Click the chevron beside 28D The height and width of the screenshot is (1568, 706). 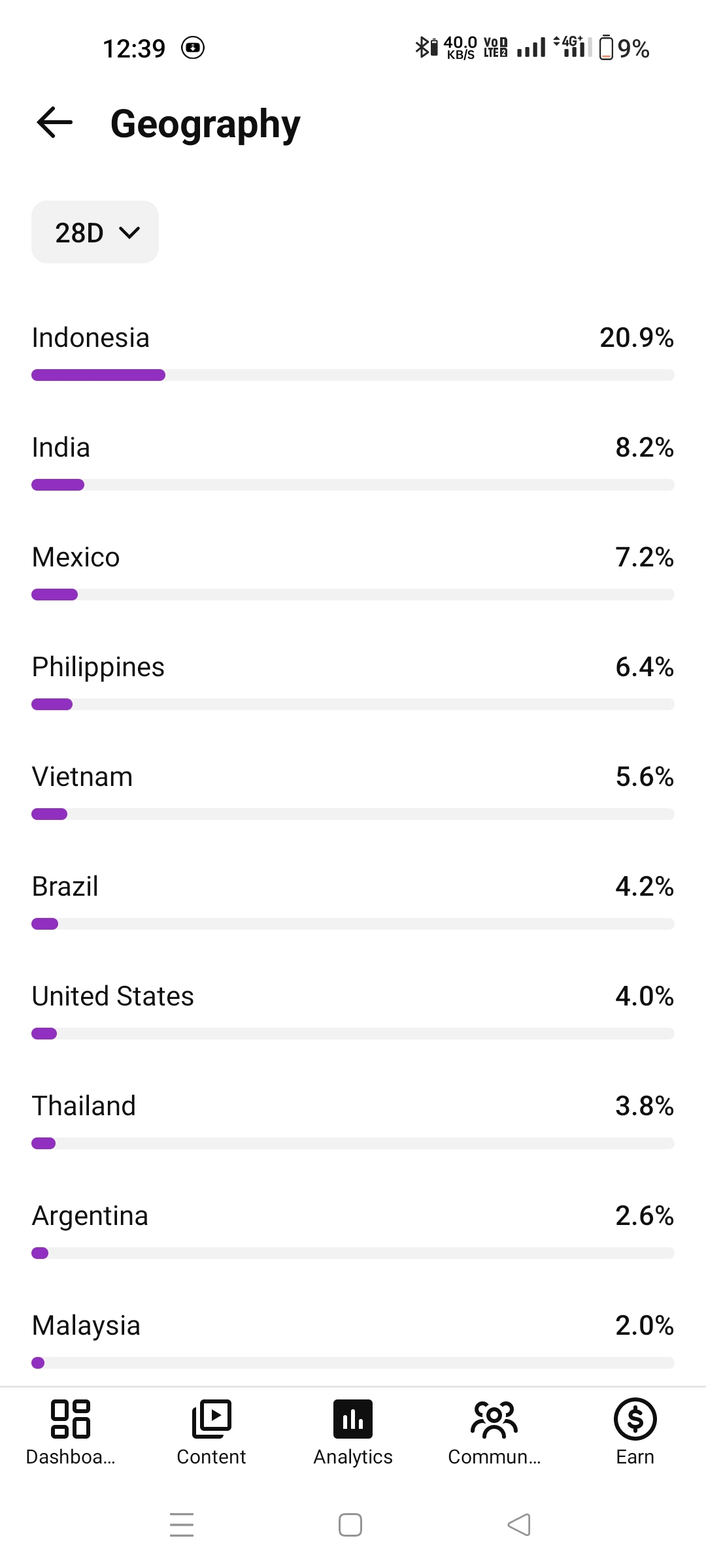(129, 233)
